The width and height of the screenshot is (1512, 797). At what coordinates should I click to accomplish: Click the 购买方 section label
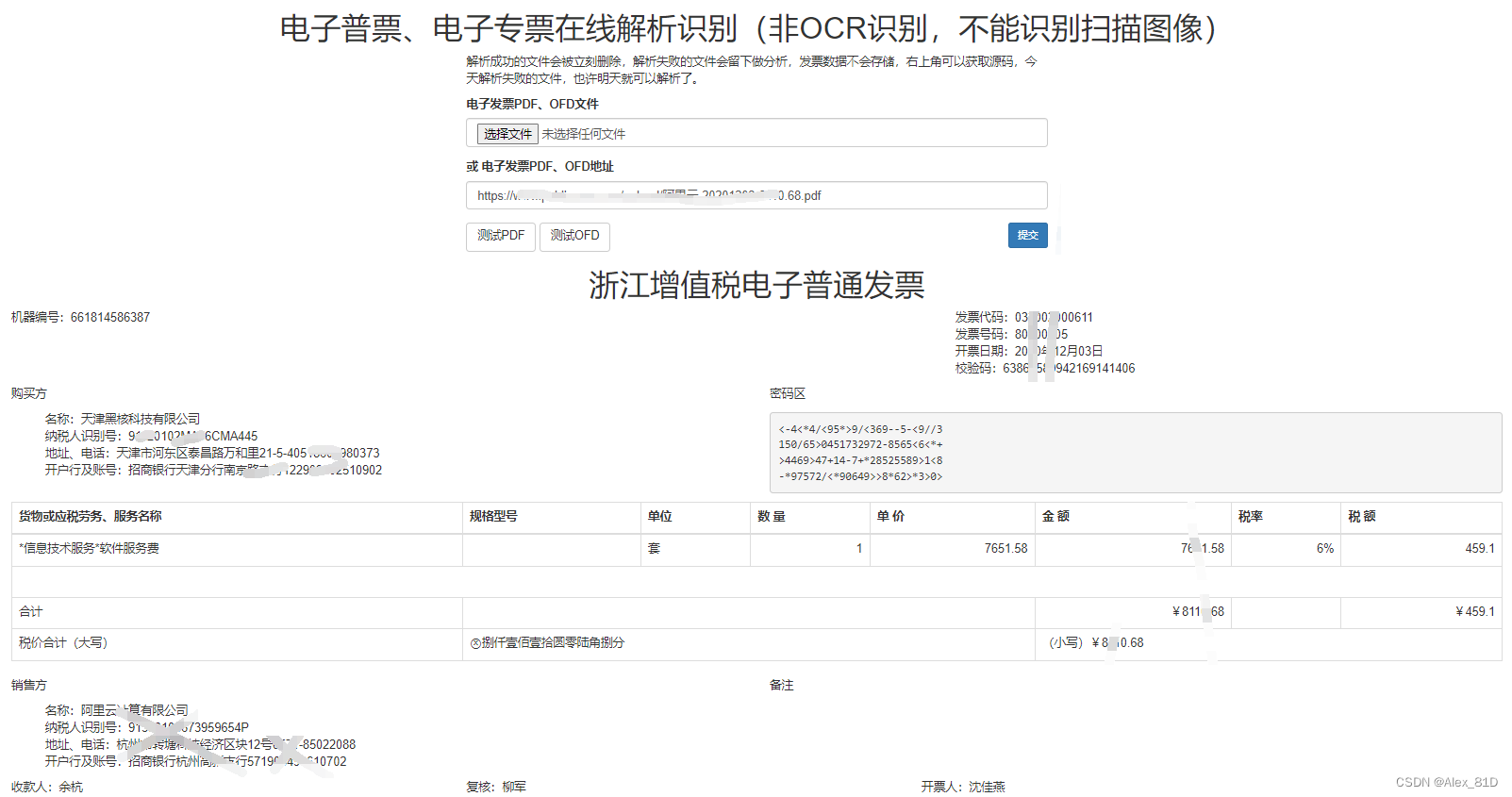(x=28, y=393)
